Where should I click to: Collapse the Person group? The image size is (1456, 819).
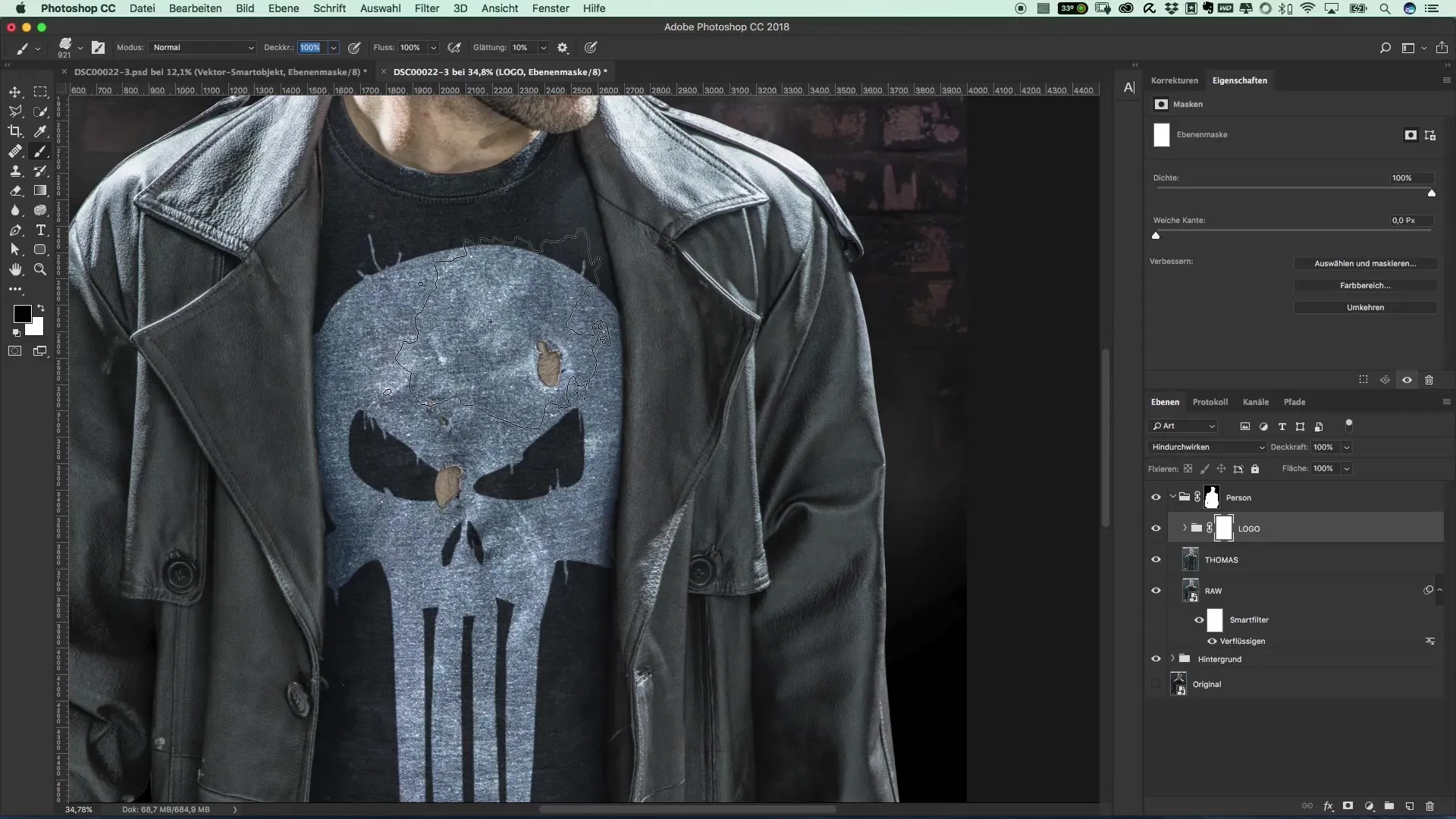(x=1172, y=497)
